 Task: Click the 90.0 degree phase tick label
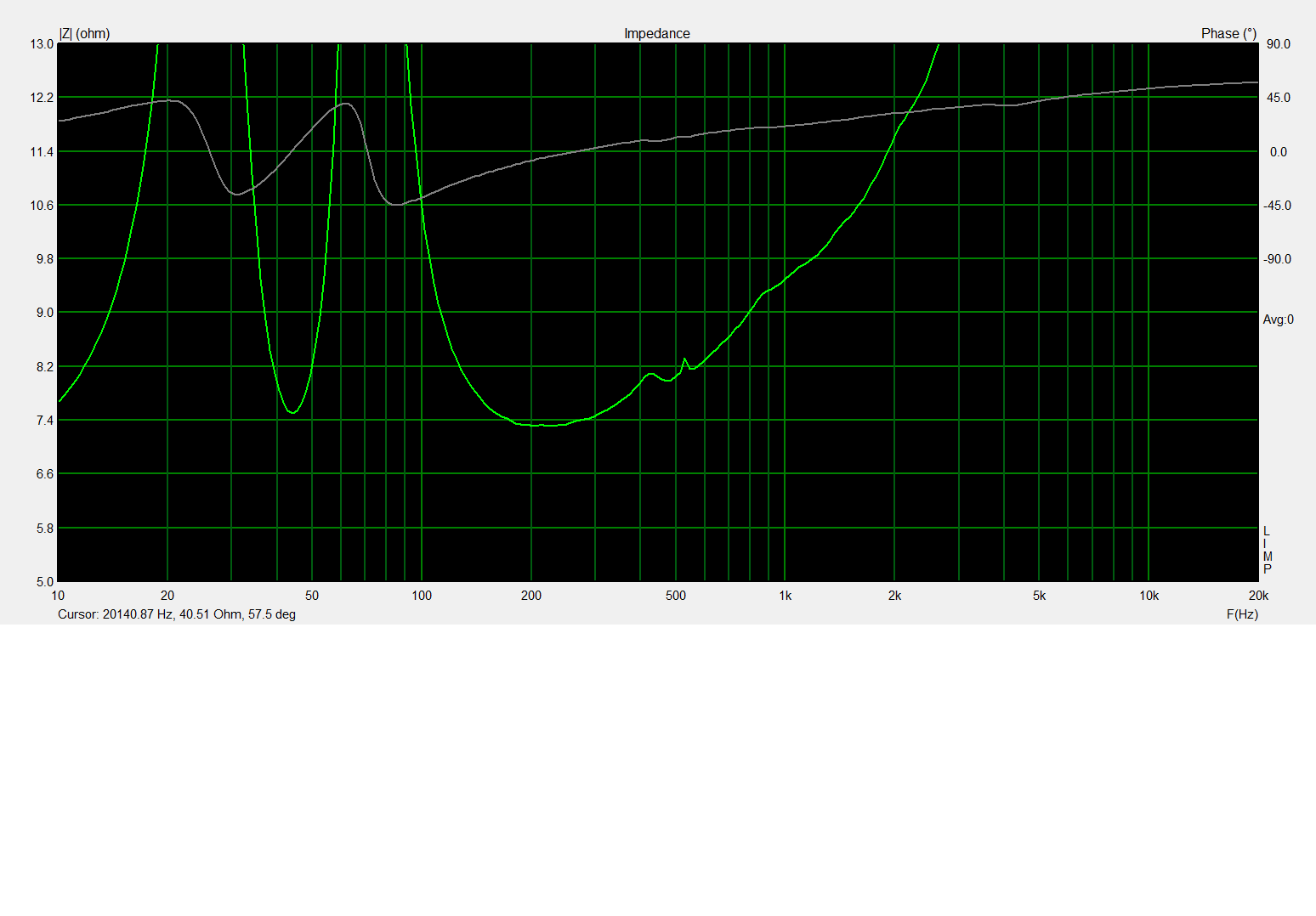(1278, 44)
